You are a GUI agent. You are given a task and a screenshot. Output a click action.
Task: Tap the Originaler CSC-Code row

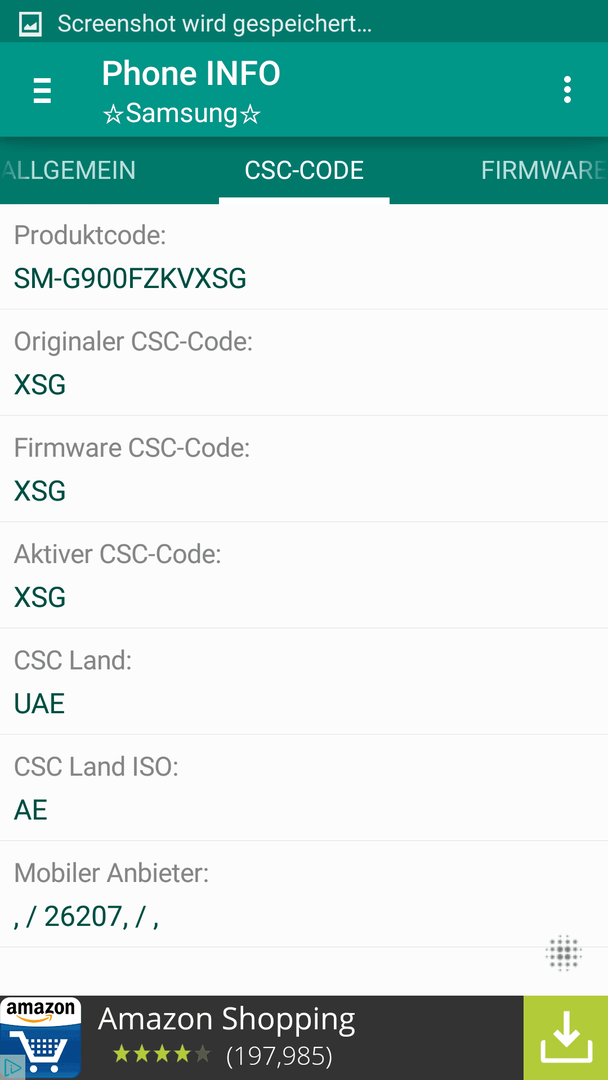(x=304, y=363)
